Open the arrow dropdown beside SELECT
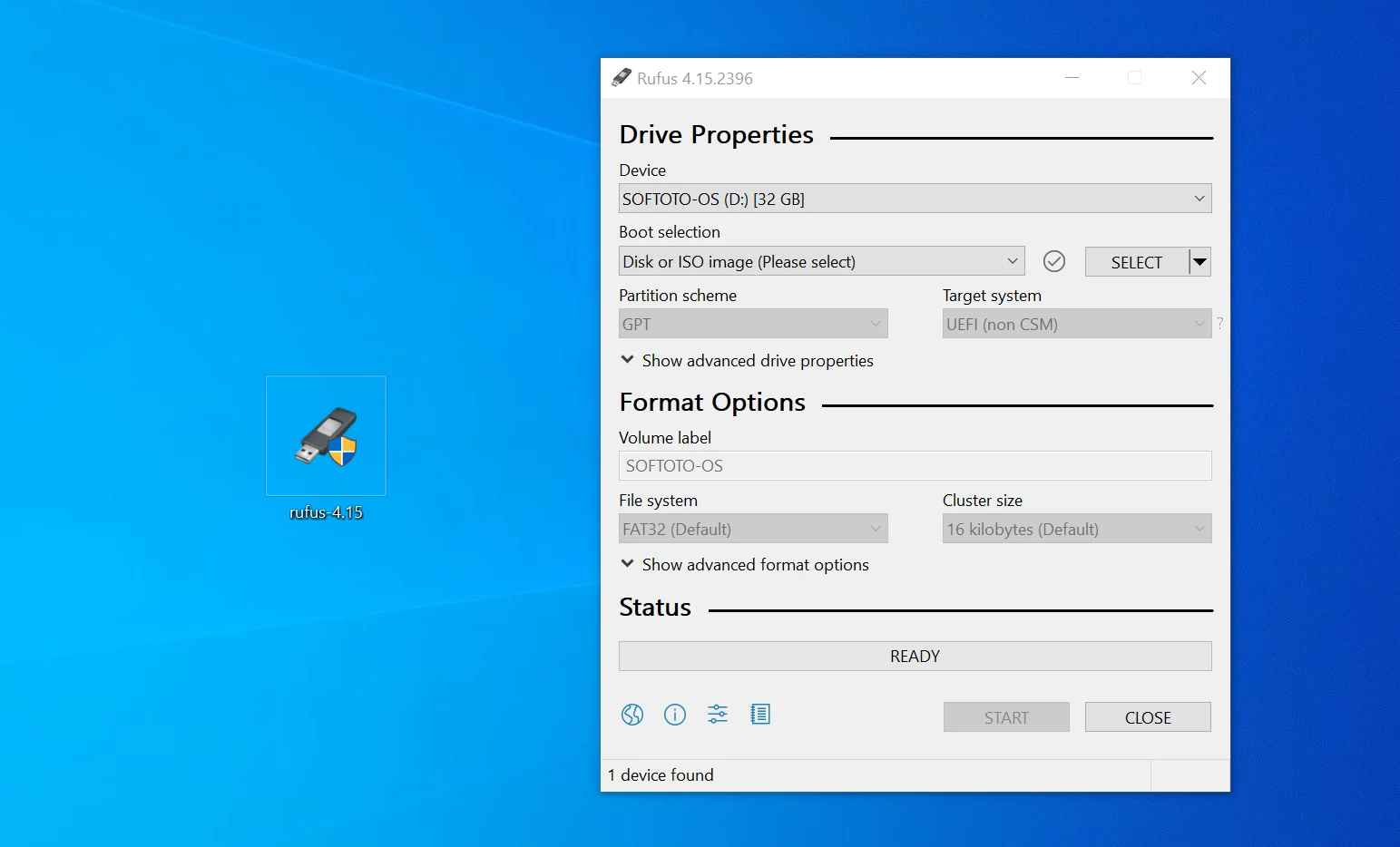 [1200, 262]
